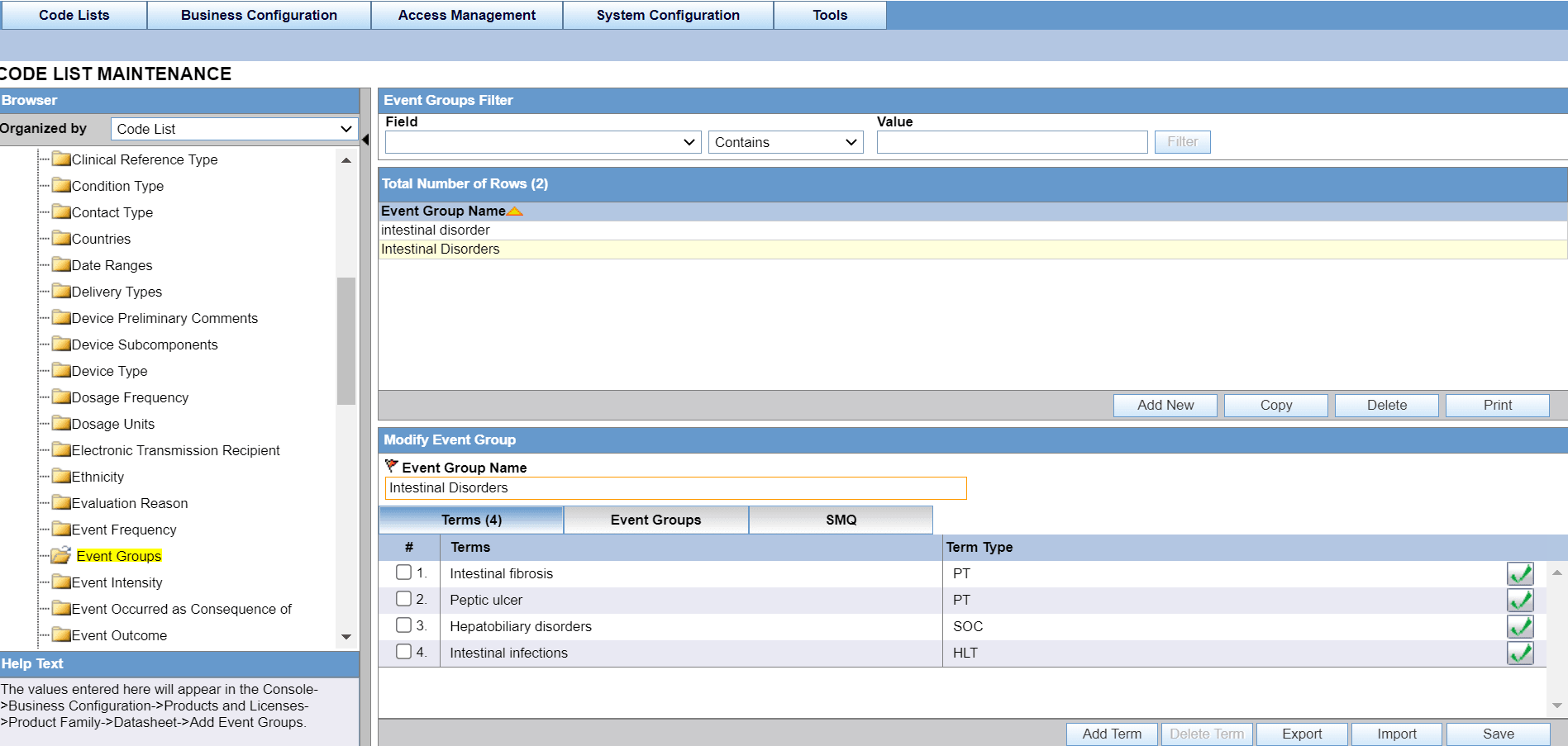This screenshot has width=1568, height=746.
Task: Click the sort indicator on Event Group Name header
Action: [515, 211]
